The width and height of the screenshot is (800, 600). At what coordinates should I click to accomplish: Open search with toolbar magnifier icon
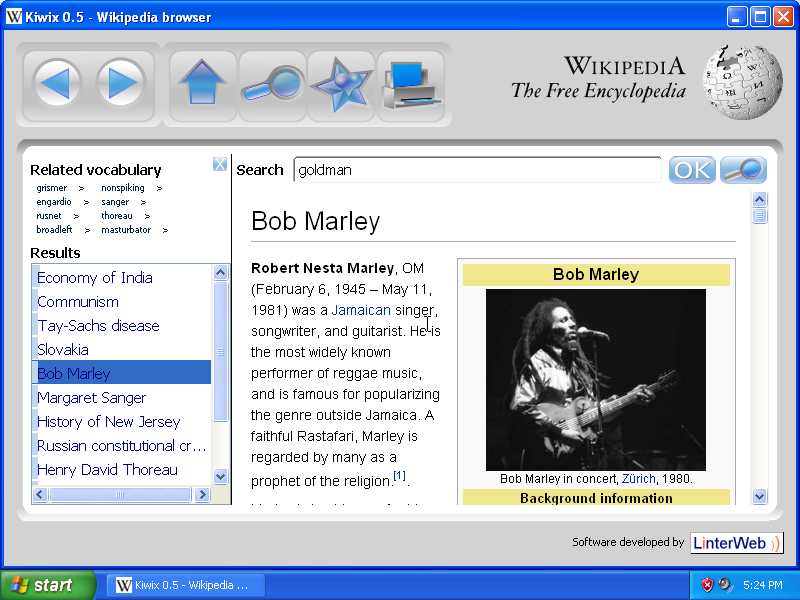coord(272,86)
